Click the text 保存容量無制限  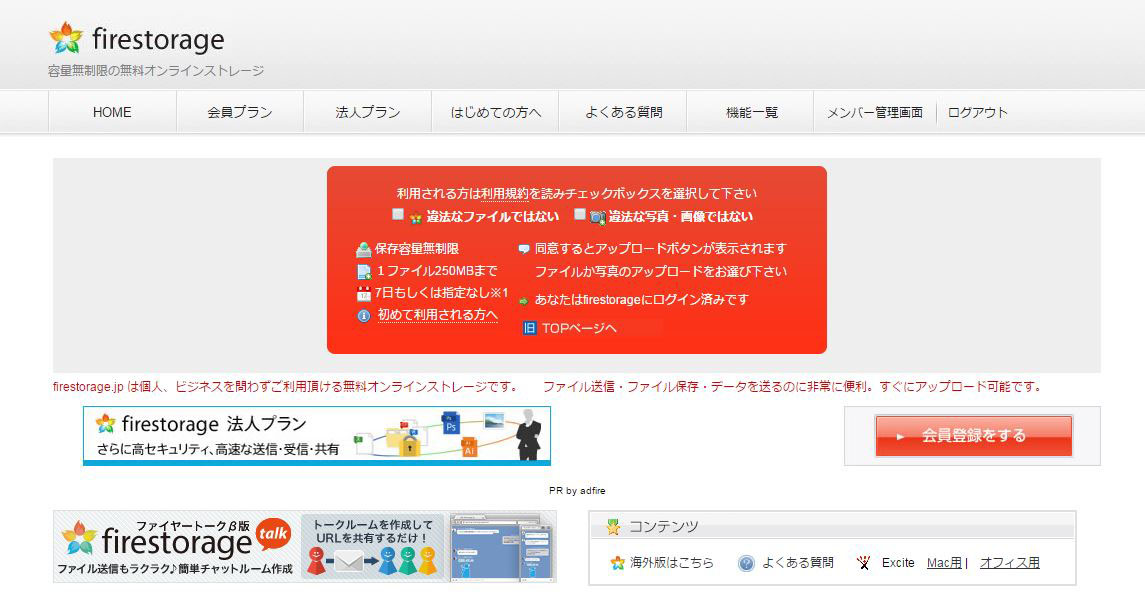pyautogui.click(x=417, y=249)
